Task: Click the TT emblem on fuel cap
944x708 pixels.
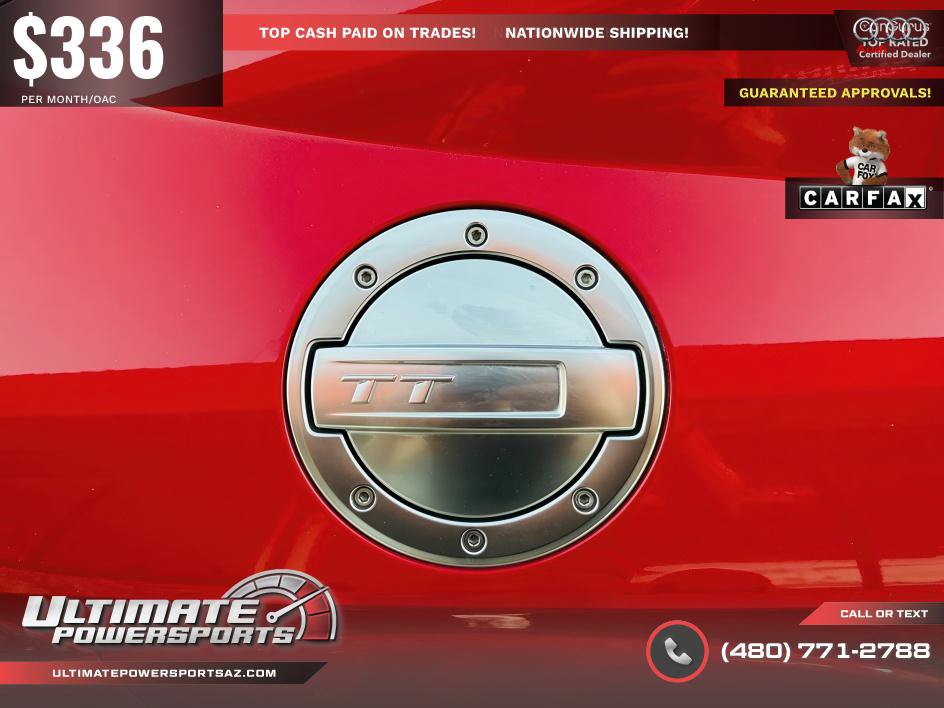Action: (397, 389)
